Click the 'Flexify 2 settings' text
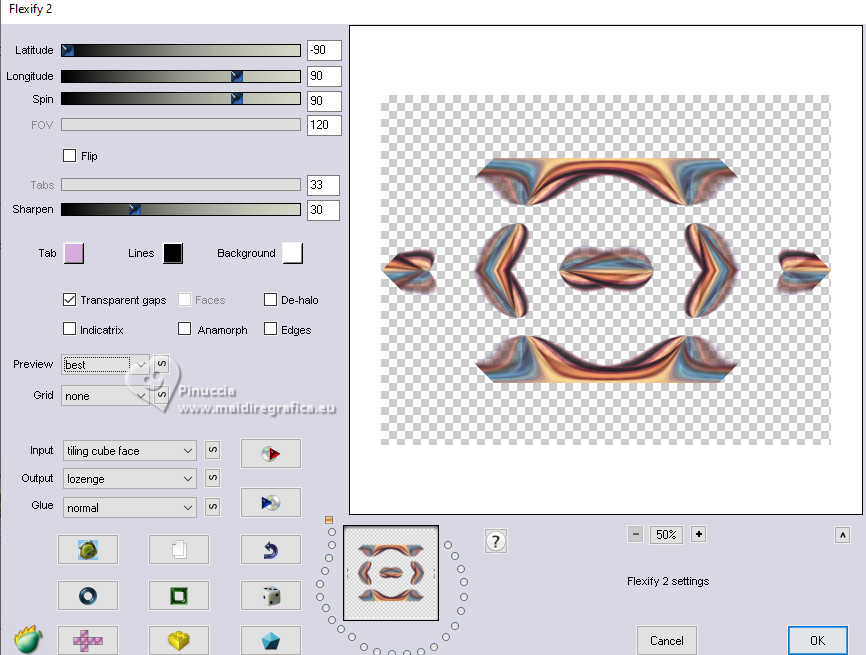Screen dimensions: 866x655 point(668,581)
